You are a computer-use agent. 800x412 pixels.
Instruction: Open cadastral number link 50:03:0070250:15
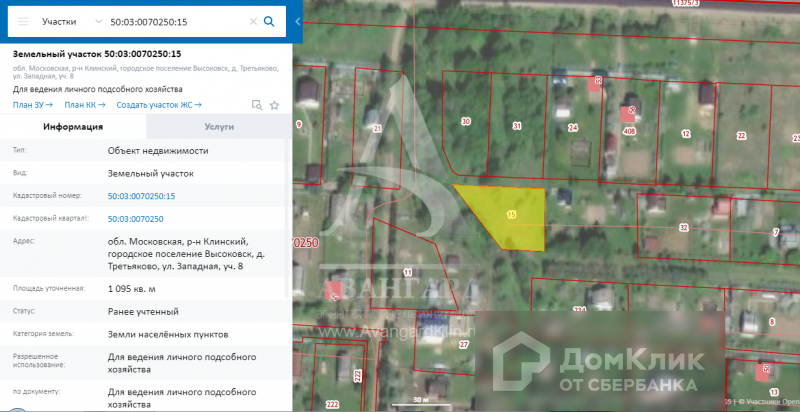tap(141, 196)
